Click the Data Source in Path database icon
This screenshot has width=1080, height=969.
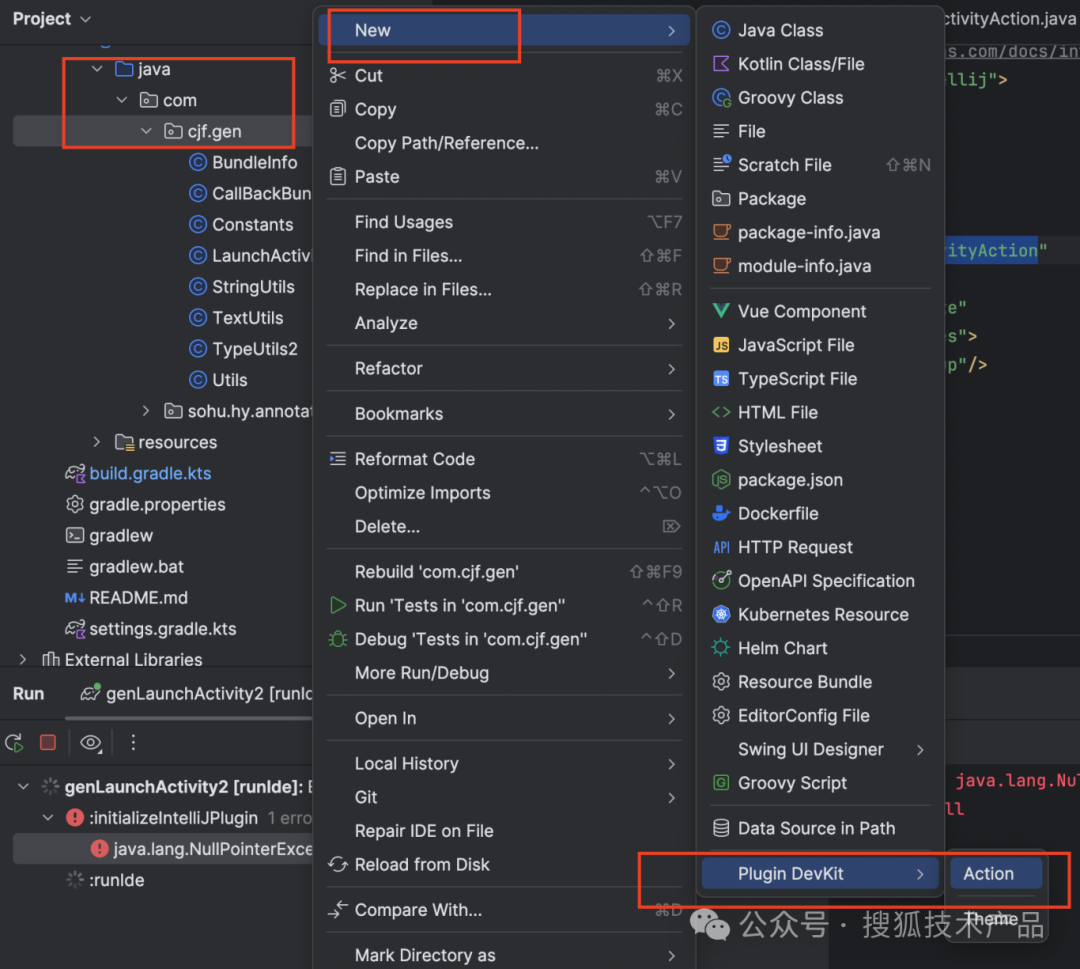(x=721, y=828)
